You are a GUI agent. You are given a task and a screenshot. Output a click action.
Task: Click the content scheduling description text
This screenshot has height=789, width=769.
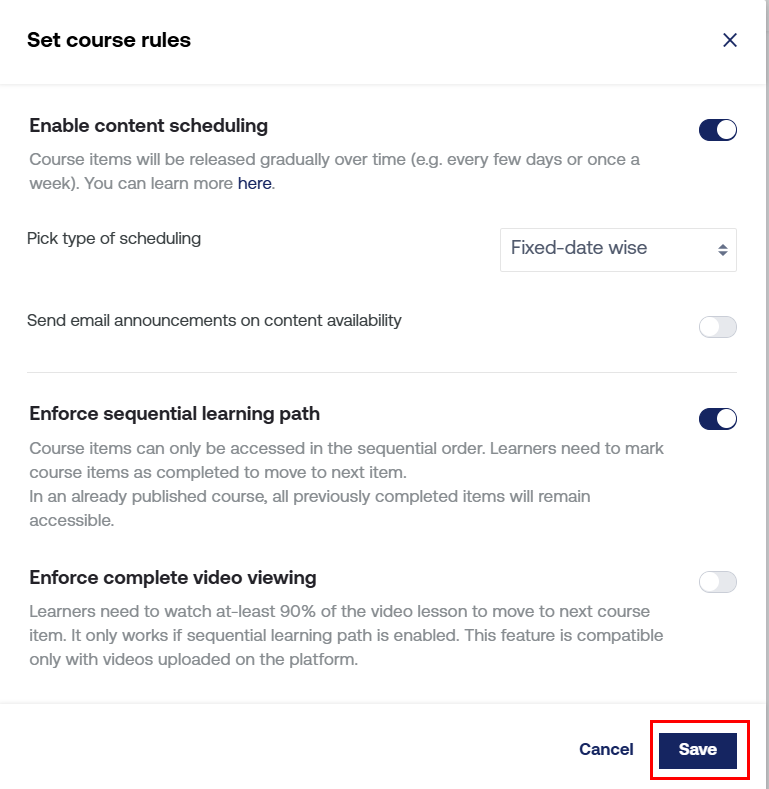(334, 160)
